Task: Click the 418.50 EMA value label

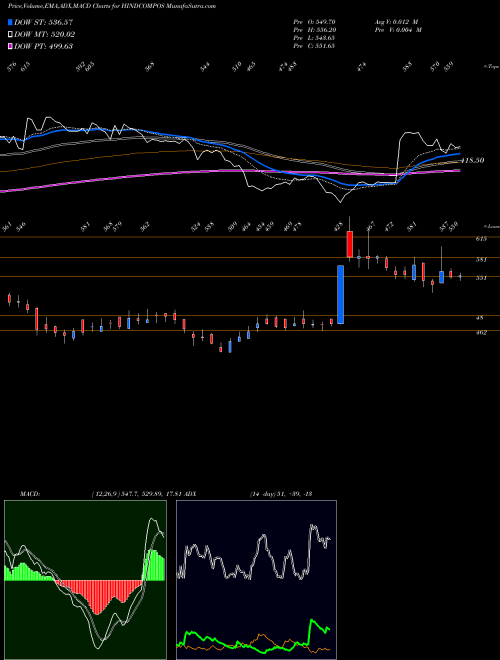Action: (x=473, y=160)
